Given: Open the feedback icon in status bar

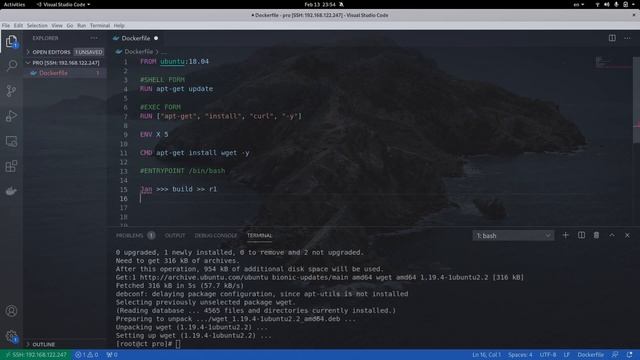Looking at the screenshot, I should (x=615, y=355).
